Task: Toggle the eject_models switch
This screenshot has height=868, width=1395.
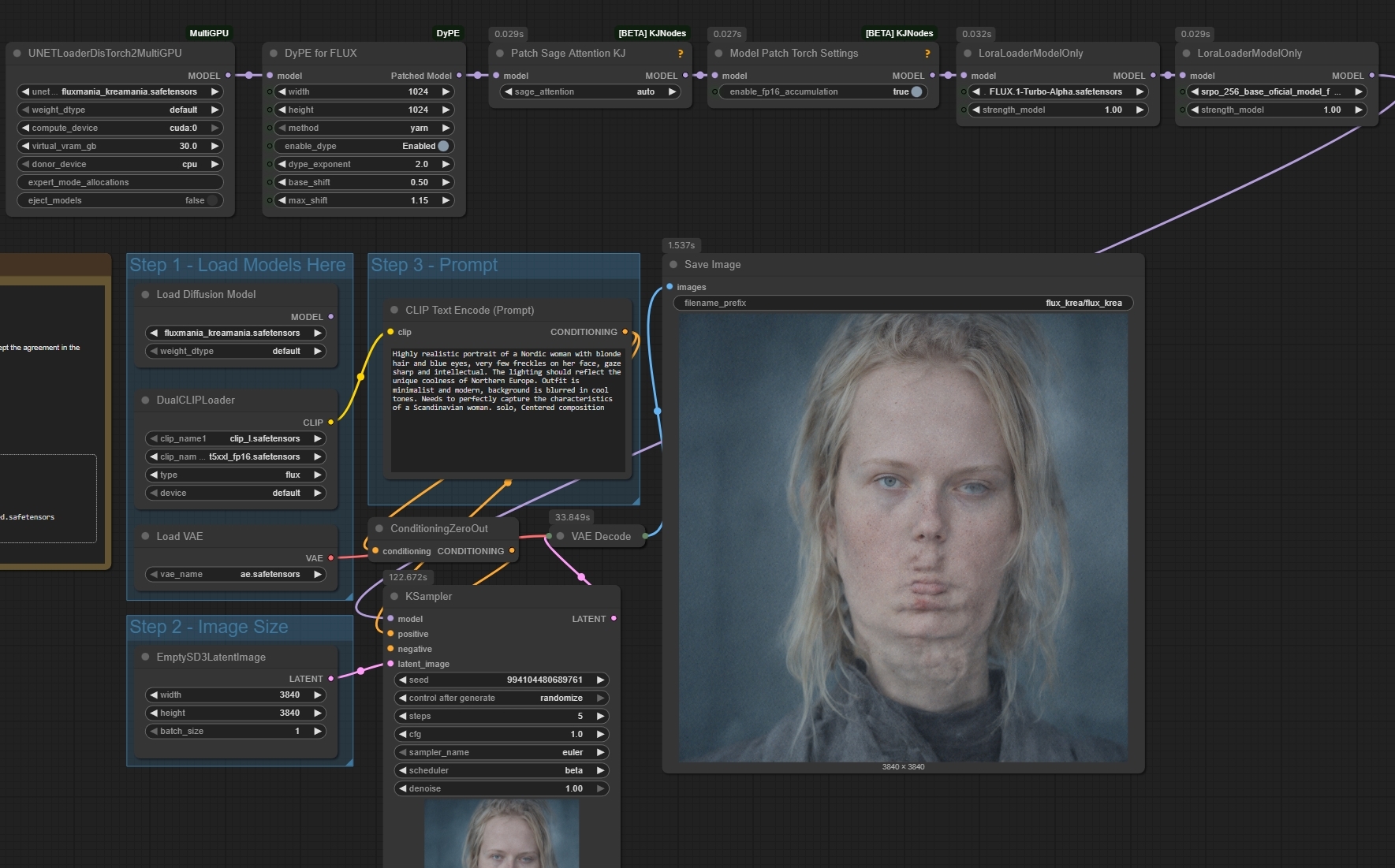Action: pos(211,201)
